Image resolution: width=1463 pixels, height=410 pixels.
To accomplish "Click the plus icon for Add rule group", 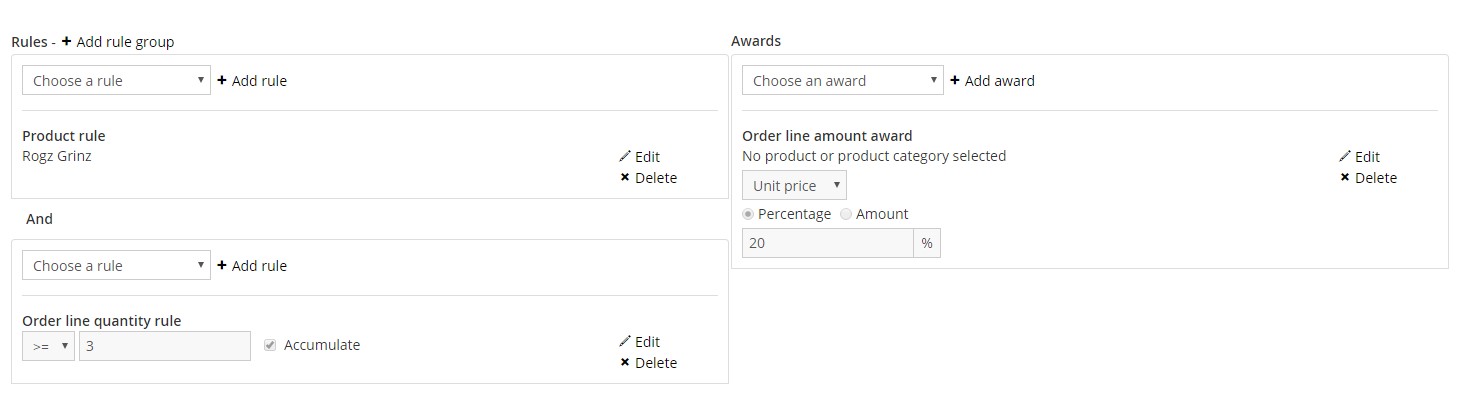I will (x=66, y=42).
